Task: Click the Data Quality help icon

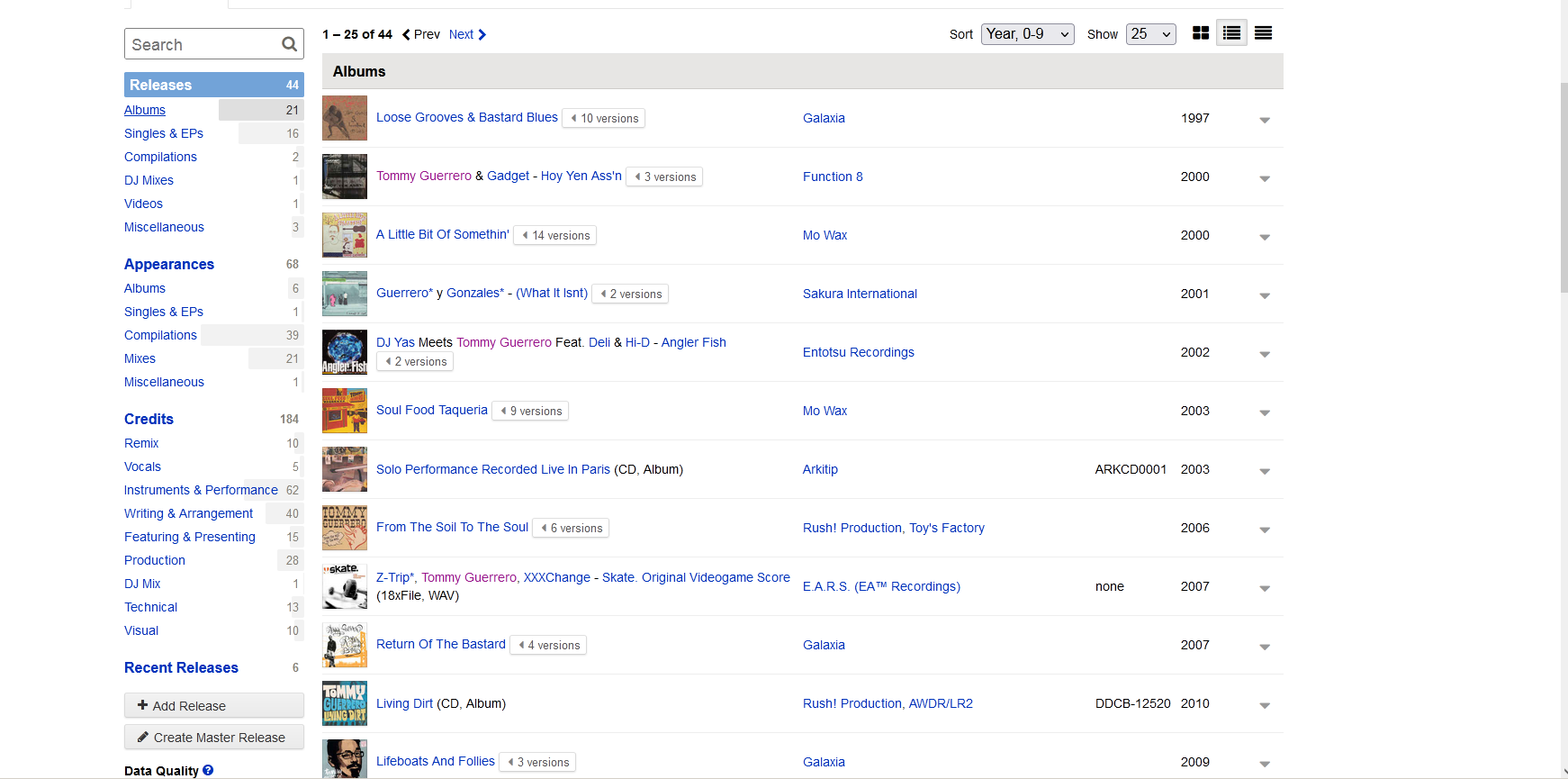Action: pyautogui.click(x=208, y=770)
